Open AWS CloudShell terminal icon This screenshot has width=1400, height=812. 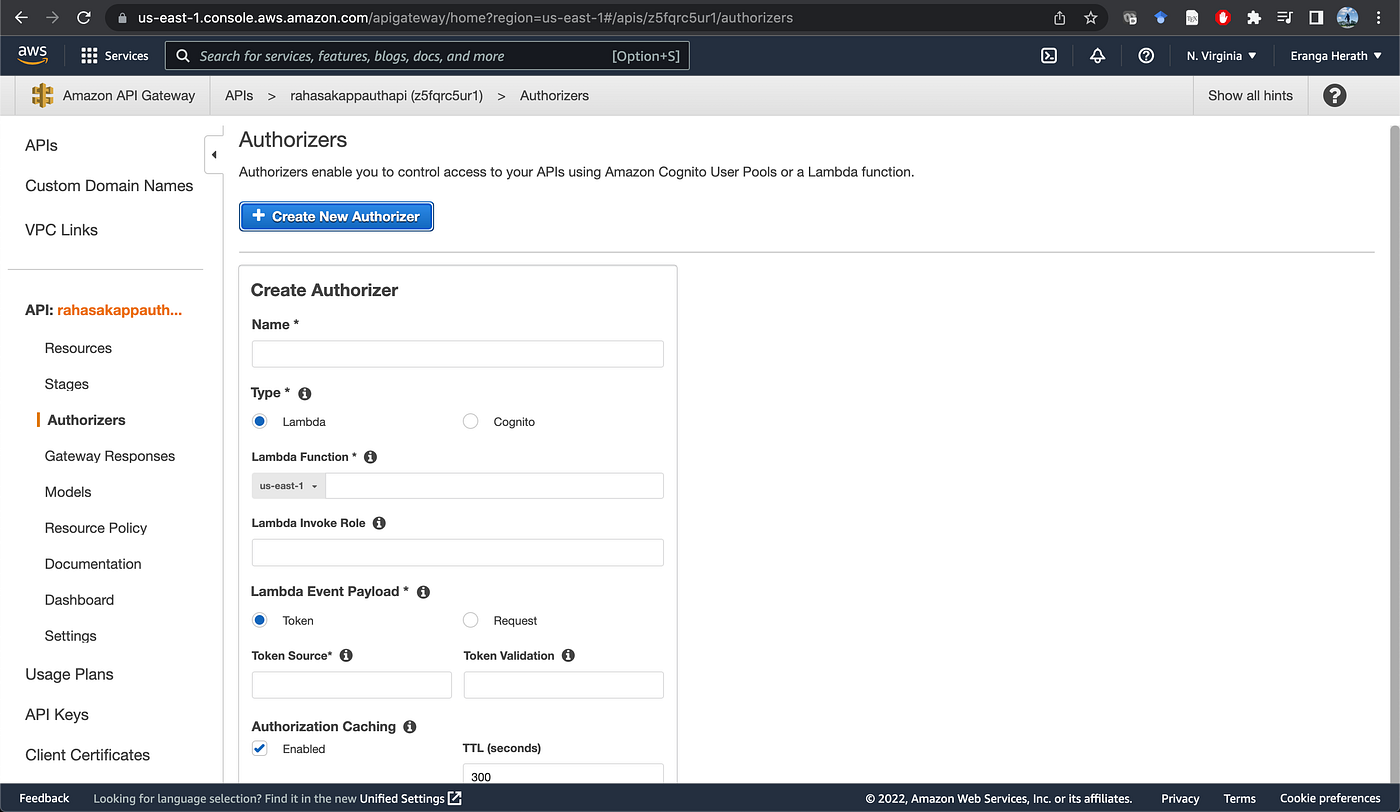pos(1049,56)
